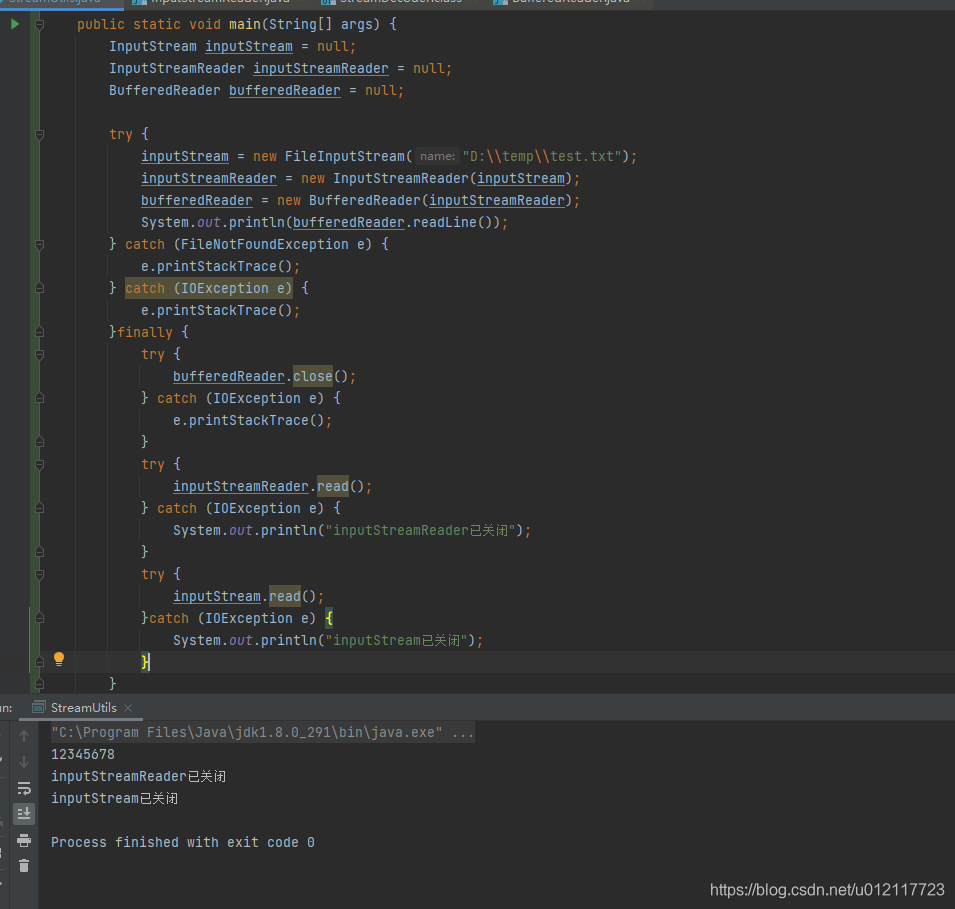Click inputStreamReader variable declaration name
Screen dimensions: 955x909
point(321,68)
